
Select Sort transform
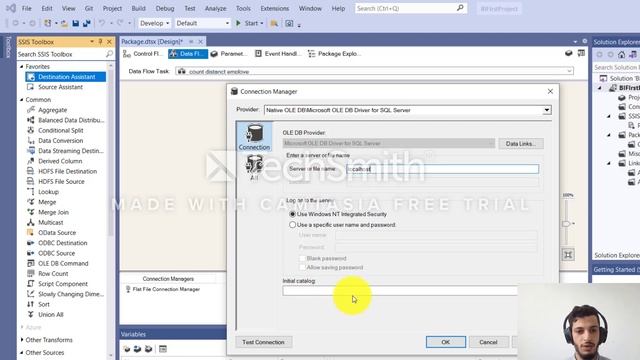coord(44,304)
